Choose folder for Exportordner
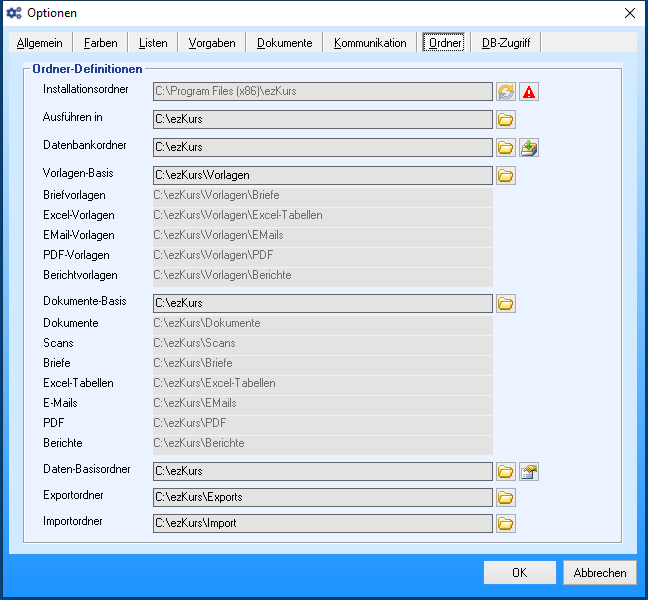The width and height of the screenshot is (648, 600). coord(506,497)
